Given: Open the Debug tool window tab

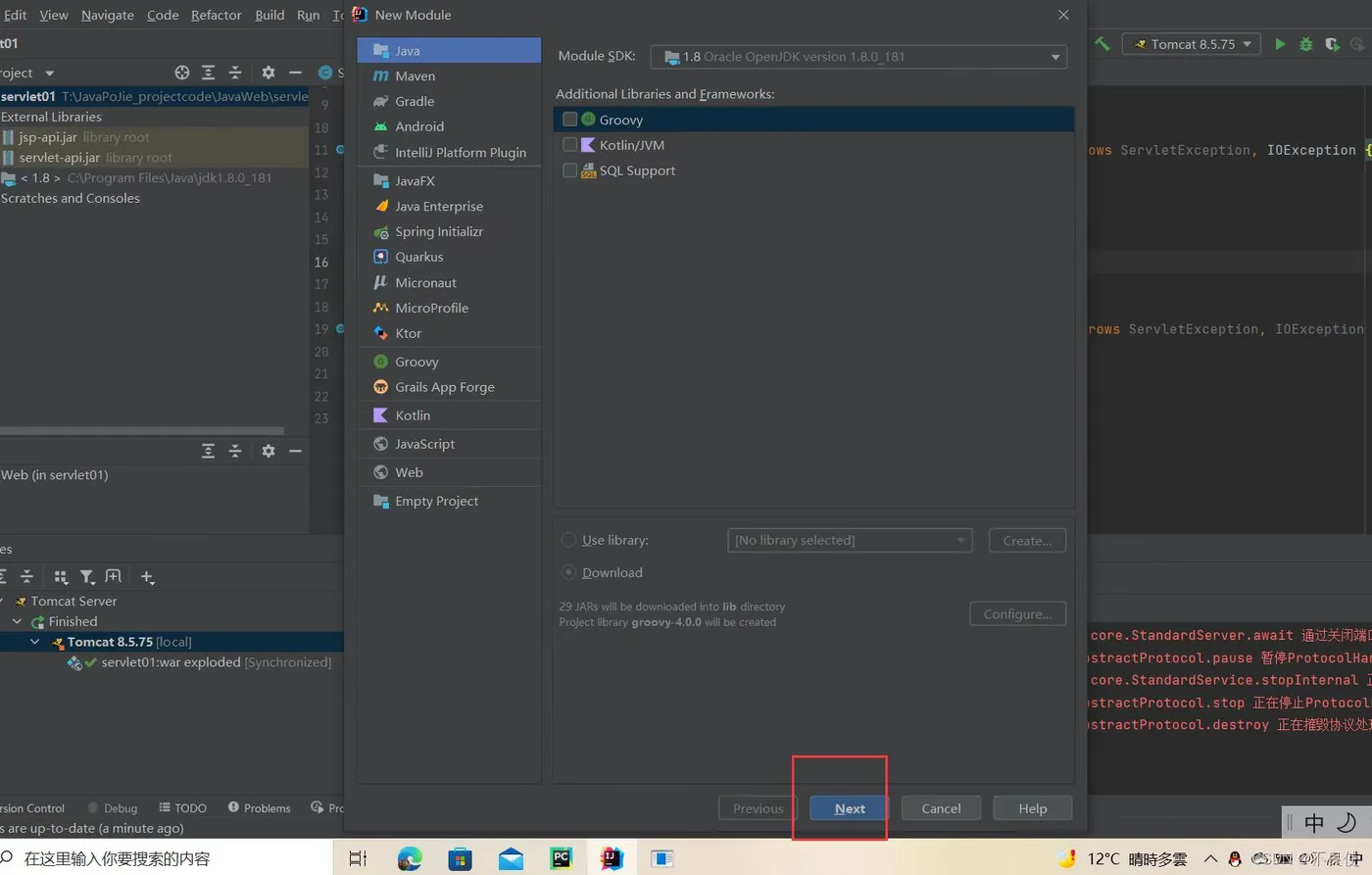Looking at the screenshot, I should tap(113, 808).
